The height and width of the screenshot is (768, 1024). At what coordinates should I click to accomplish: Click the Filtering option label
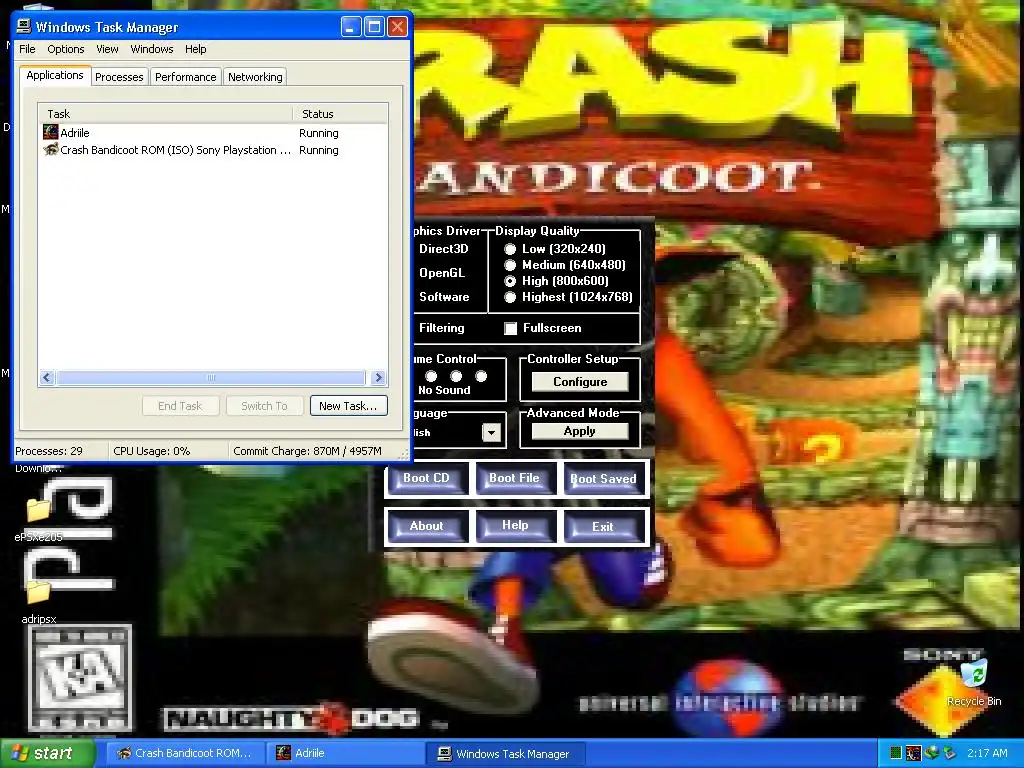click(441, 328)
